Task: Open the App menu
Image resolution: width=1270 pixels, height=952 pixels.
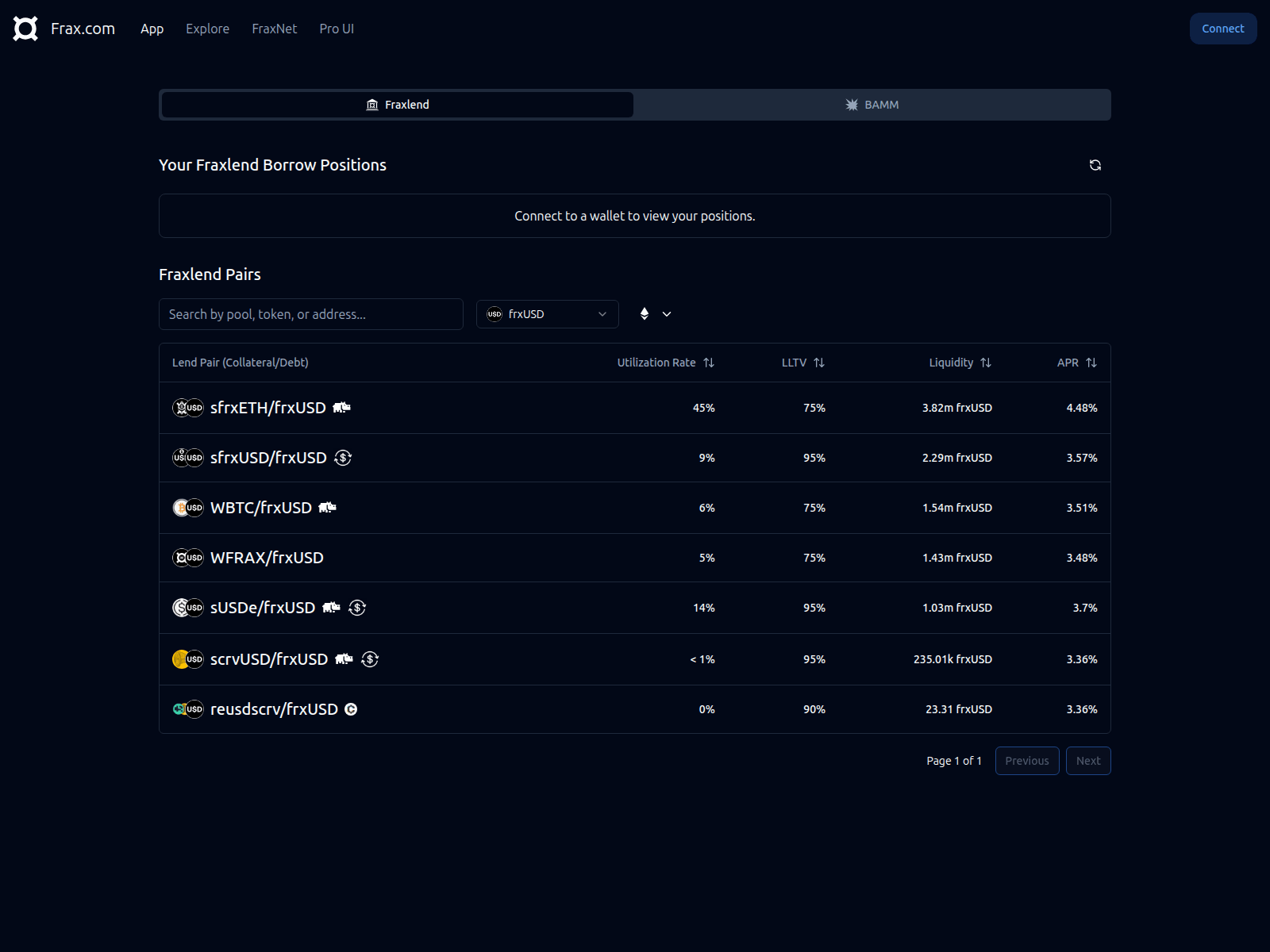Action: click(x=152, y=29)
